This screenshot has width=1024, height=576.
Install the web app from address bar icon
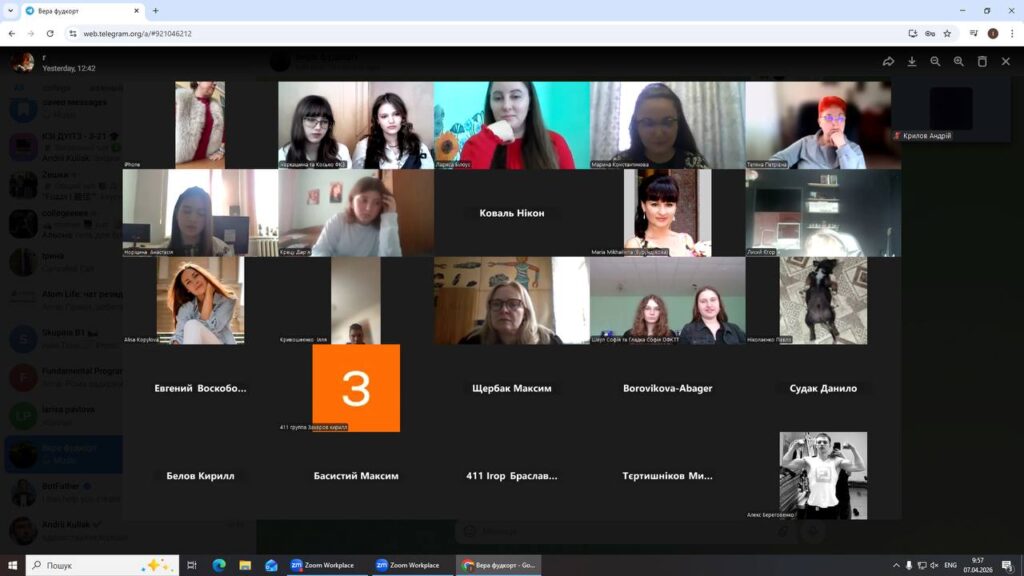[912, 33]
